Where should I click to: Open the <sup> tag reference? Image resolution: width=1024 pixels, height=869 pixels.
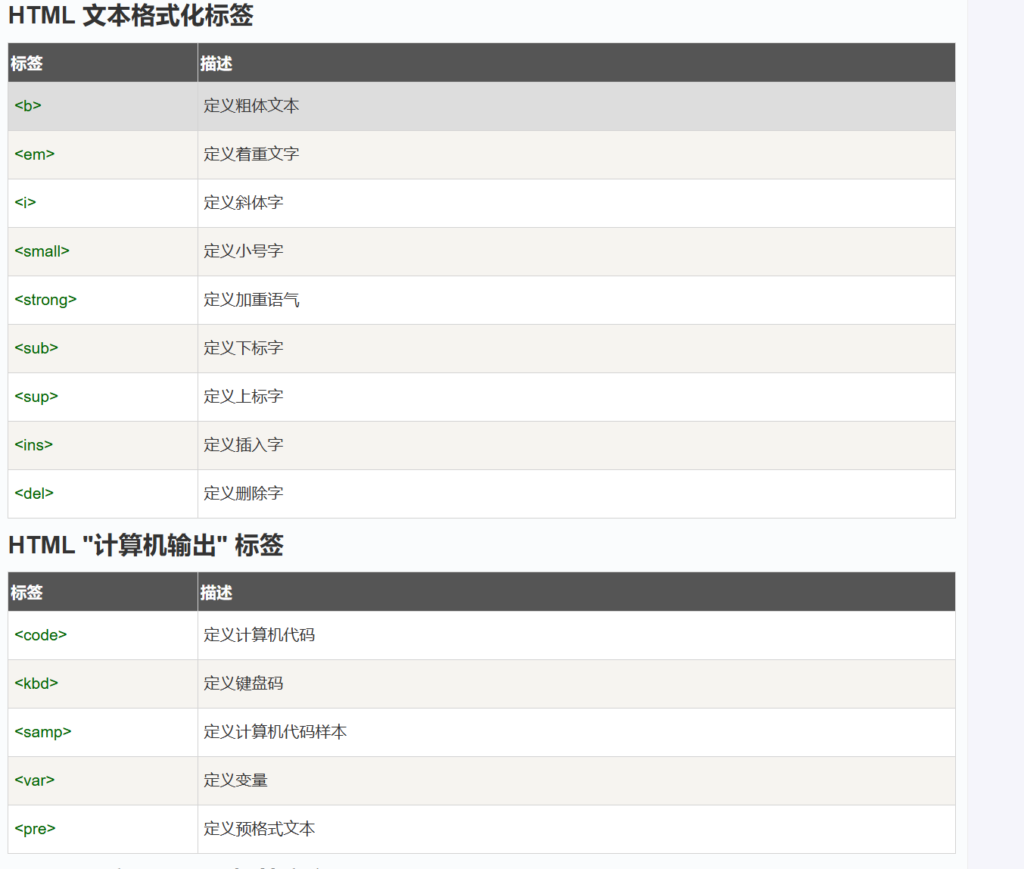[36, 397]
